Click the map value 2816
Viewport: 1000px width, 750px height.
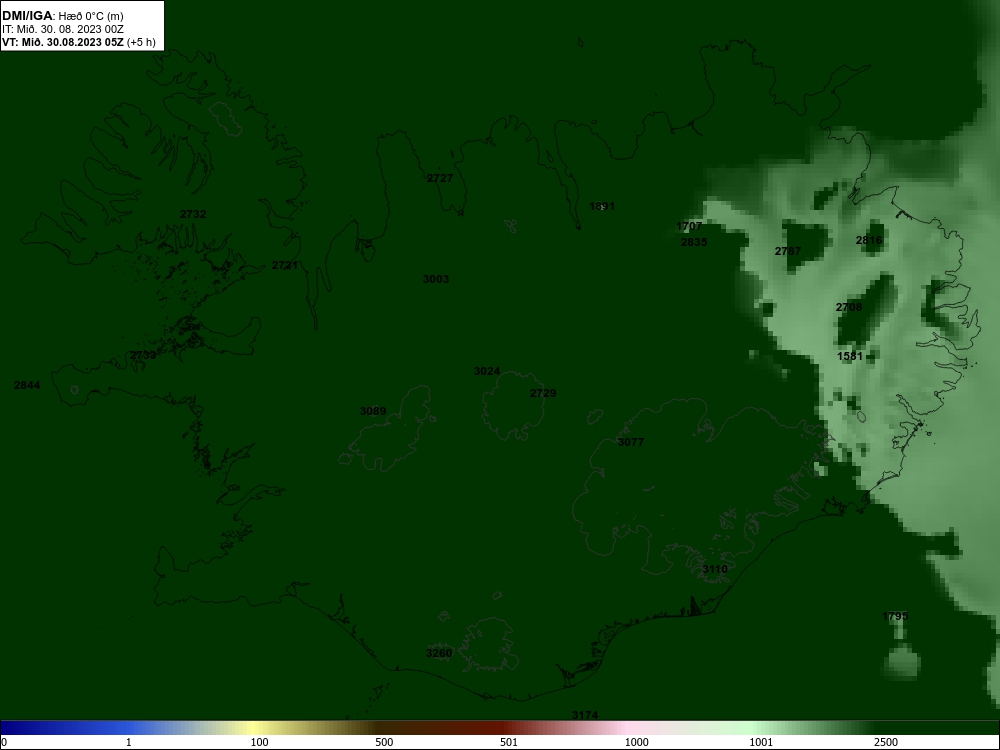click(x=869, y=240)
